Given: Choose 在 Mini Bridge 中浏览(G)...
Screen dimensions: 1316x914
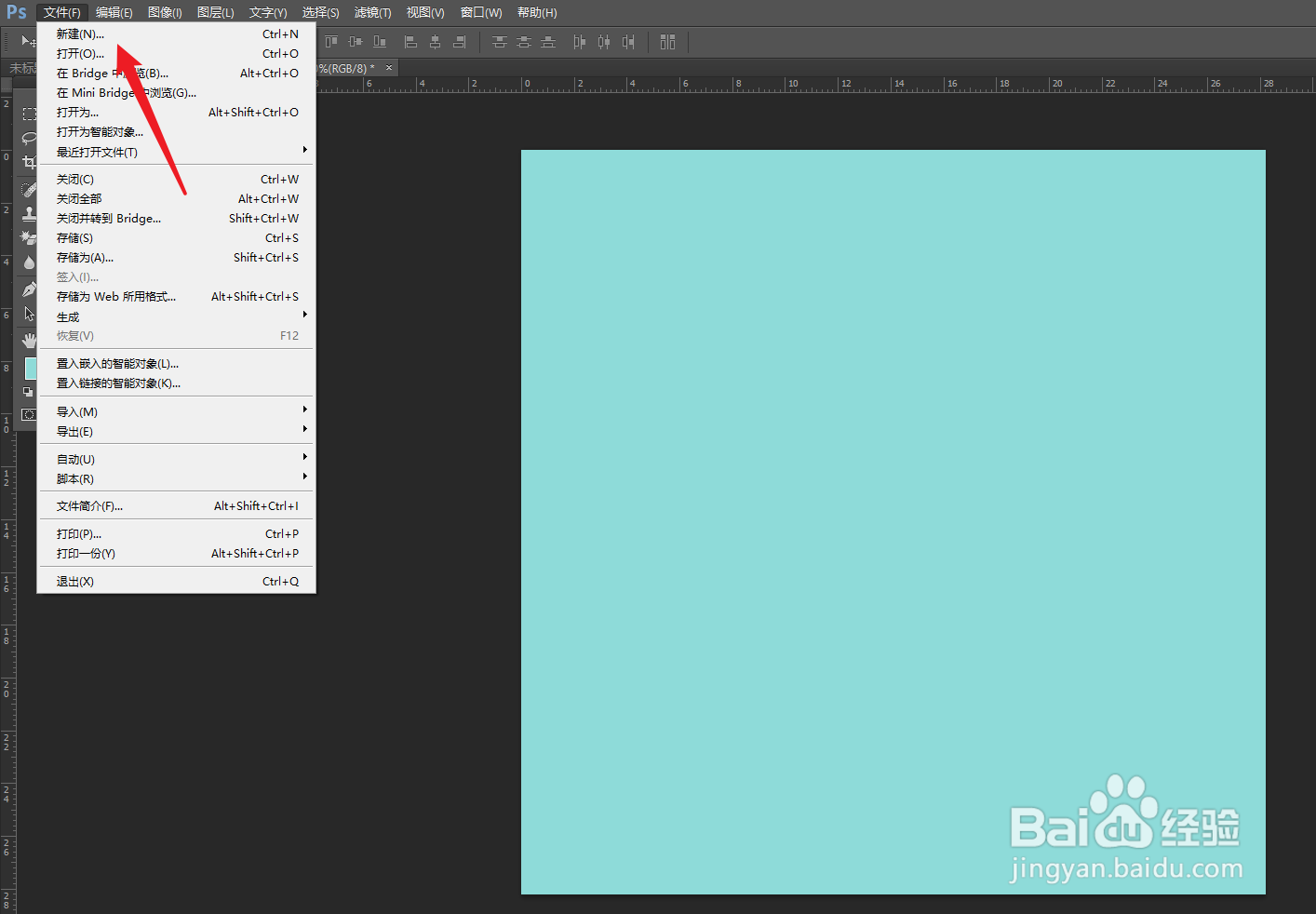Looking at the screenshot, I should (x=177, y=92).
